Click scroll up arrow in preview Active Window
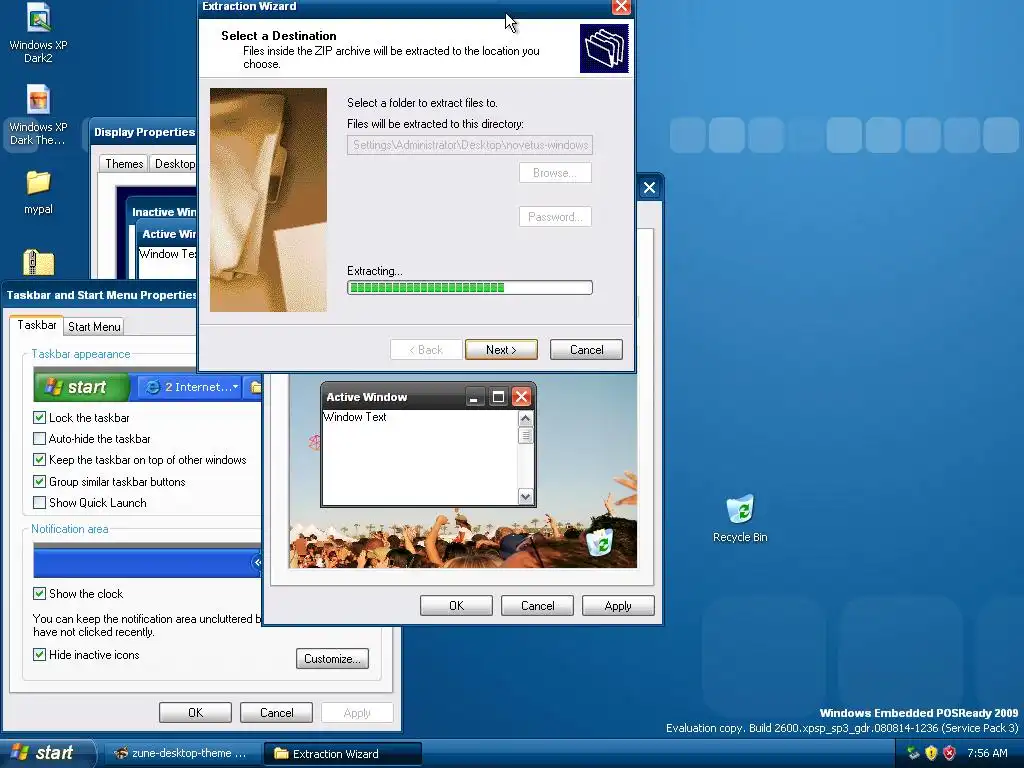 [x=525, y=418]
